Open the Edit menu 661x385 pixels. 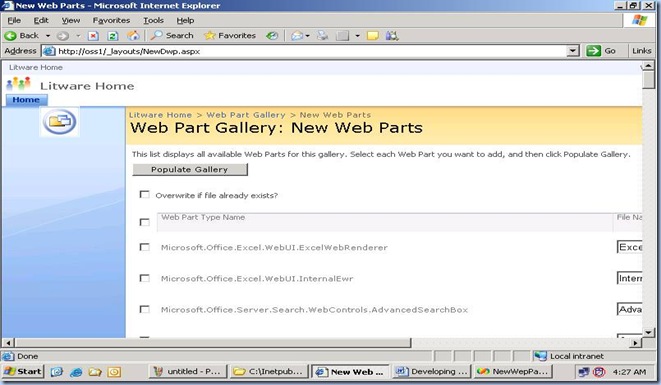(41, 20)
